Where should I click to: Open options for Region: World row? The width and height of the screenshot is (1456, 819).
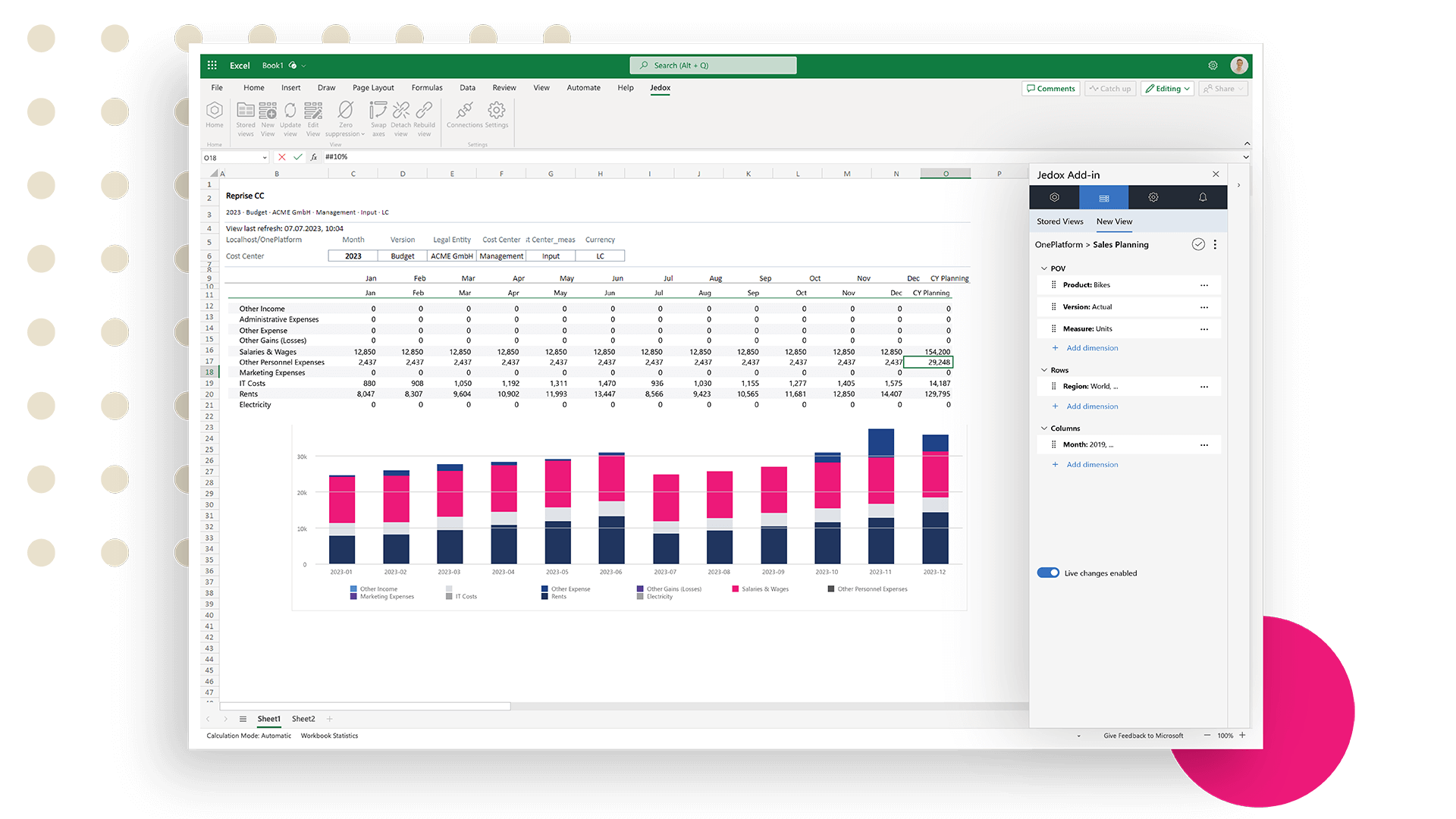coord(1204,386)
